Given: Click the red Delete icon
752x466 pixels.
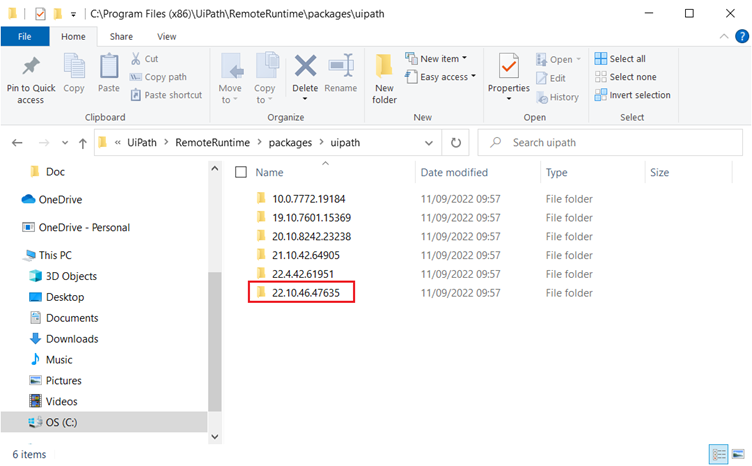Looking at the screenshot, I should [305, 68].
